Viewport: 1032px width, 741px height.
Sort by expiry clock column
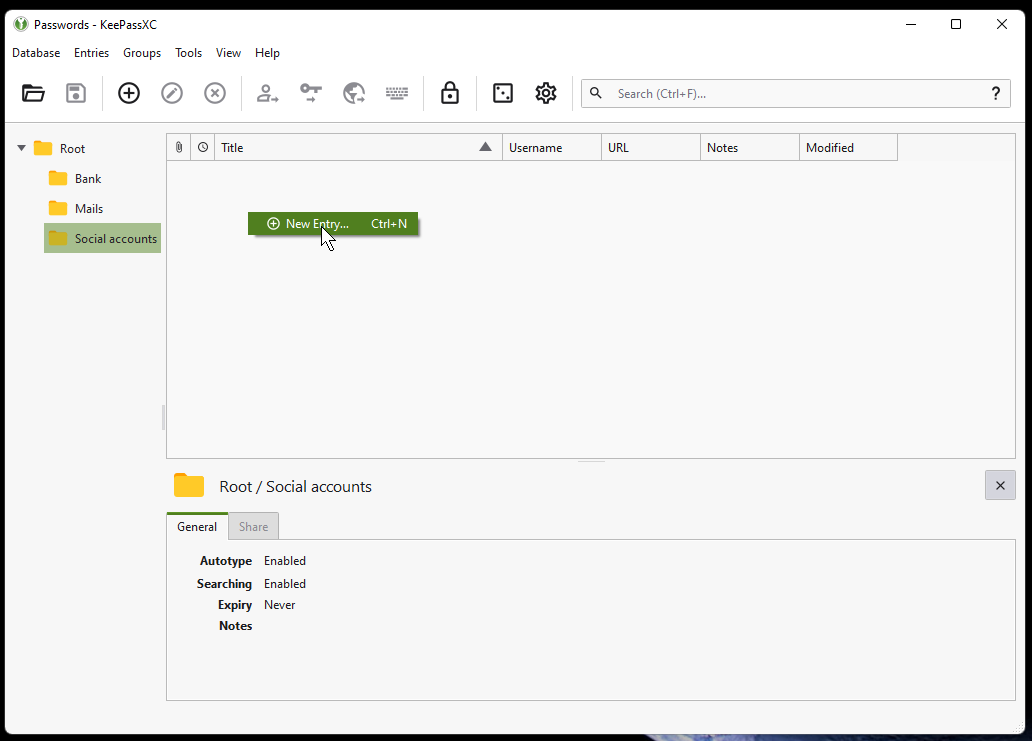203,147
